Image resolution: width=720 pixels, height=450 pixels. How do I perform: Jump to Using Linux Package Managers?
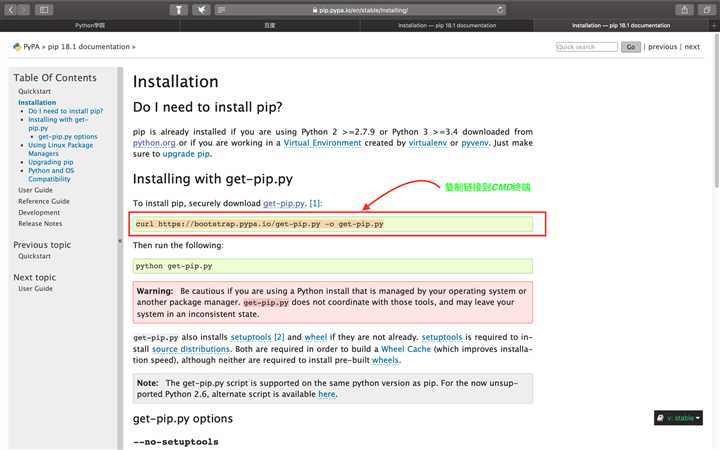coord(61,149)
